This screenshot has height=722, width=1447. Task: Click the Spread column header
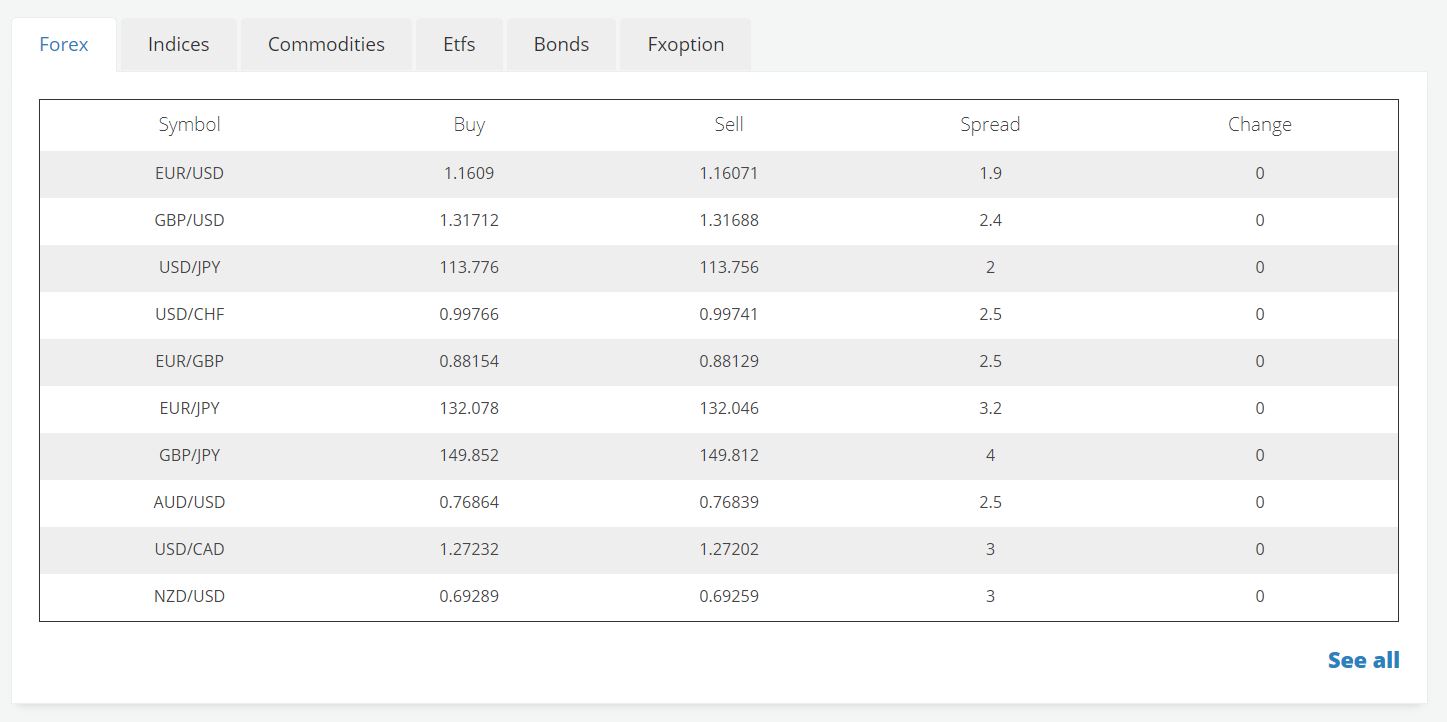click(x=990, y=125)
